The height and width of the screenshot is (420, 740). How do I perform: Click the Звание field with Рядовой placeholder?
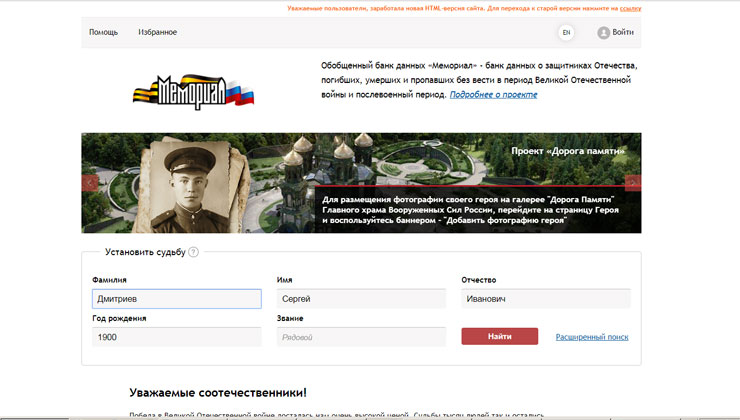pyautogui.click(x=360, y=337)
